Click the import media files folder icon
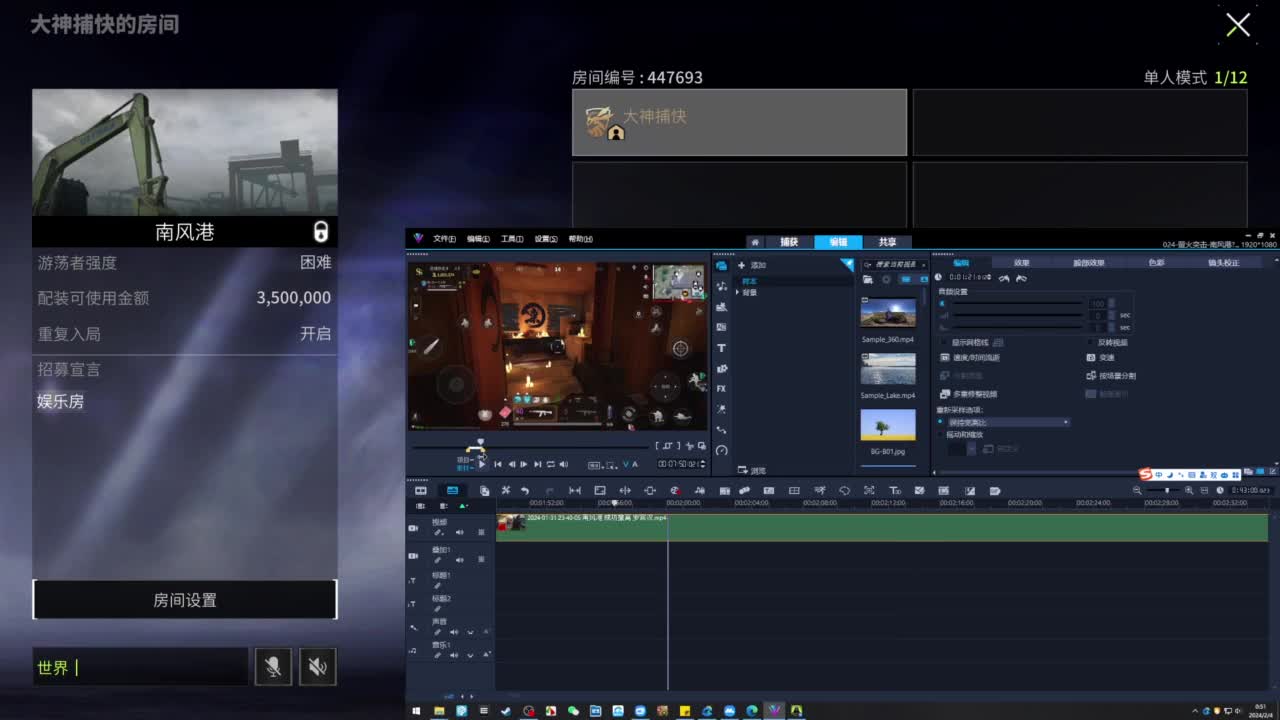The image size is (1280, 720). (x=868, y=279)
